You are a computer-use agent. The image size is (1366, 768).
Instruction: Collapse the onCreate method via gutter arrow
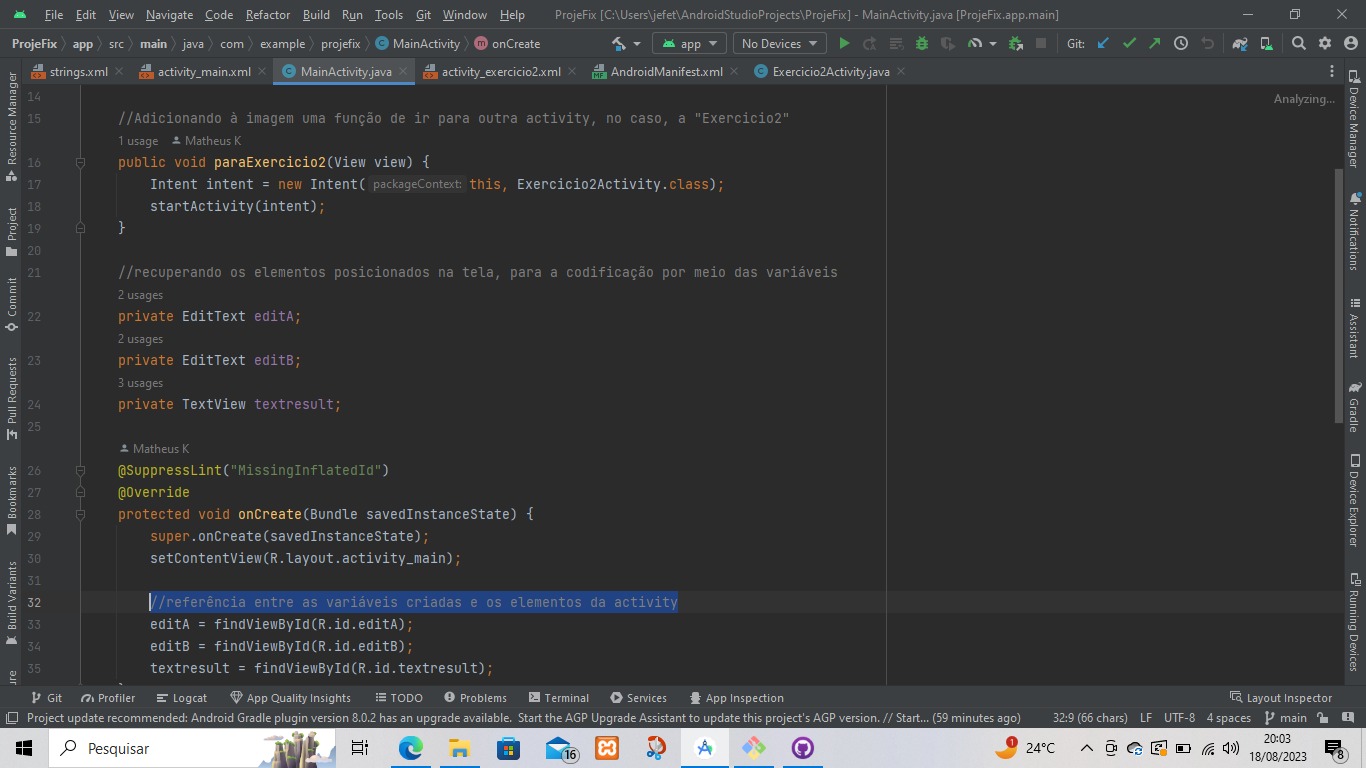point(79,513)
